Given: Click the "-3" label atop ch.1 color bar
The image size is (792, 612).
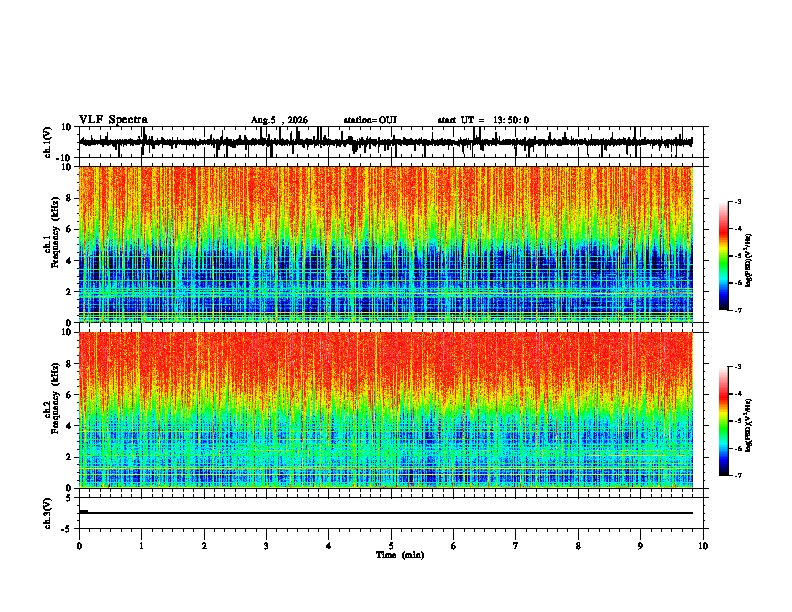Looking at the screenshot, I should (737, 202).
